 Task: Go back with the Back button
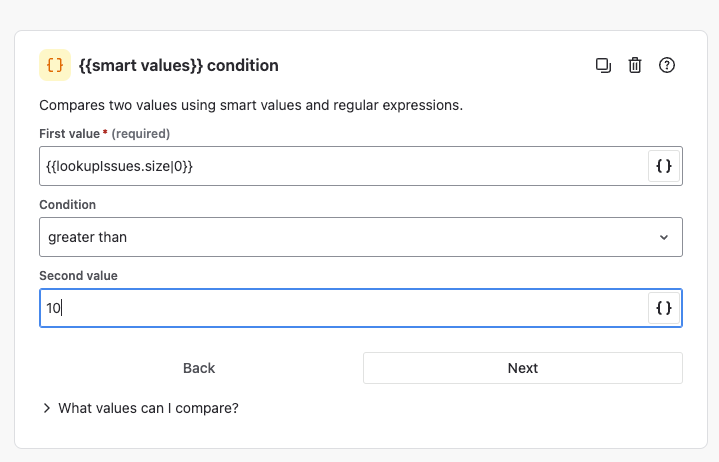coord(199,368)
